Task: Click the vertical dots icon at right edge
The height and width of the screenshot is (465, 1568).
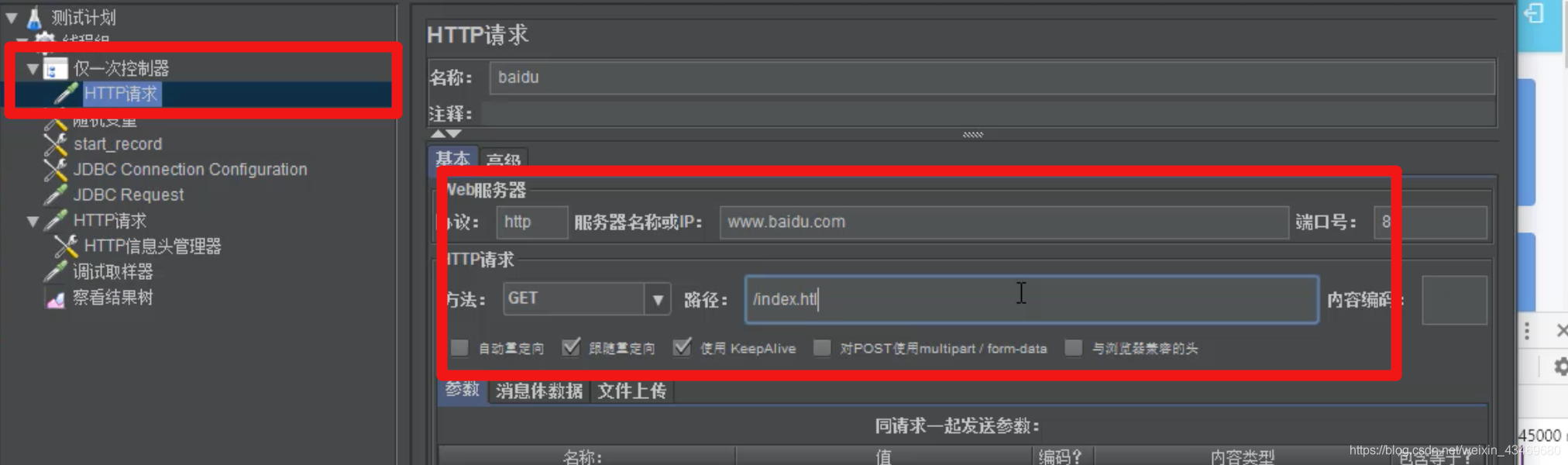Action: click(1527, 331)
